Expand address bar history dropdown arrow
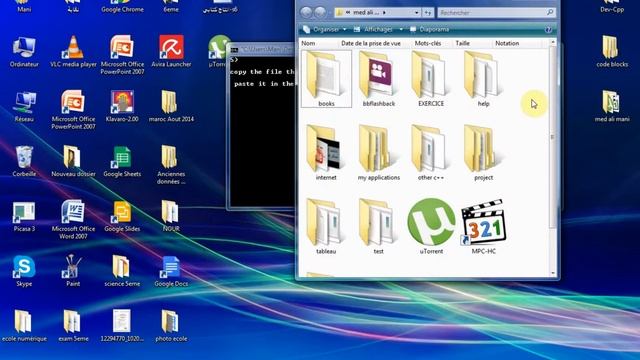640x360 pixels. pyautogui.click(x=416, y=13)
